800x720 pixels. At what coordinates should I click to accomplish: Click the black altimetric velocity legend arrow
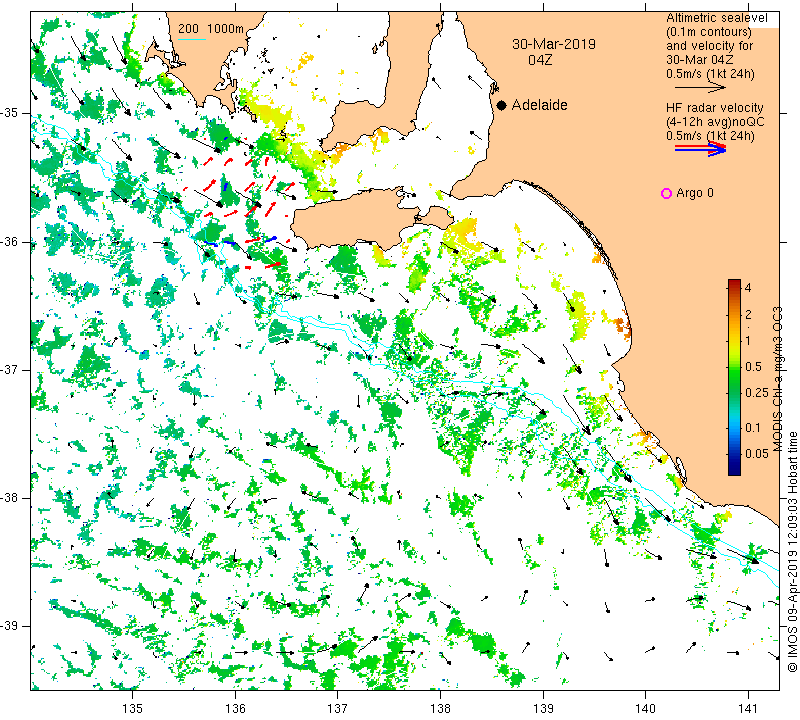pyautogui.click(x=700, y=88)
